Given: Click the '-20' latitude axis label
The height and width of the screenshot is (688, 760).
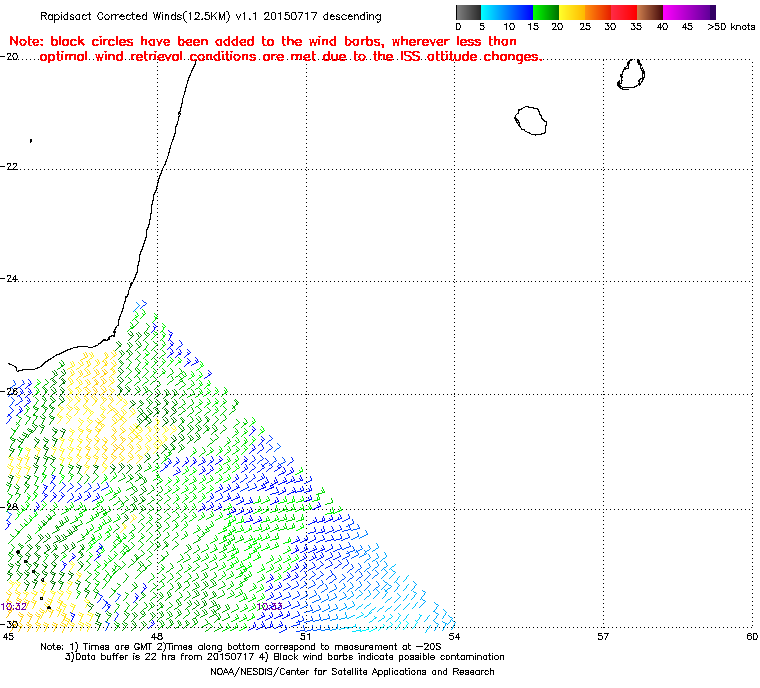Looking at the screenshot, I should coord(9,56).
